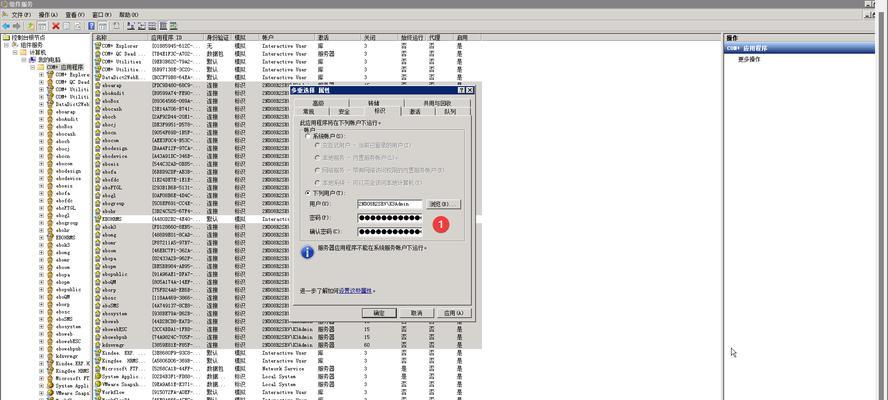Click the Workflow application icon in list
Image resolution: width=888 pixels, height=400 pixels.
pyautogui.click(x=98, y=392)
